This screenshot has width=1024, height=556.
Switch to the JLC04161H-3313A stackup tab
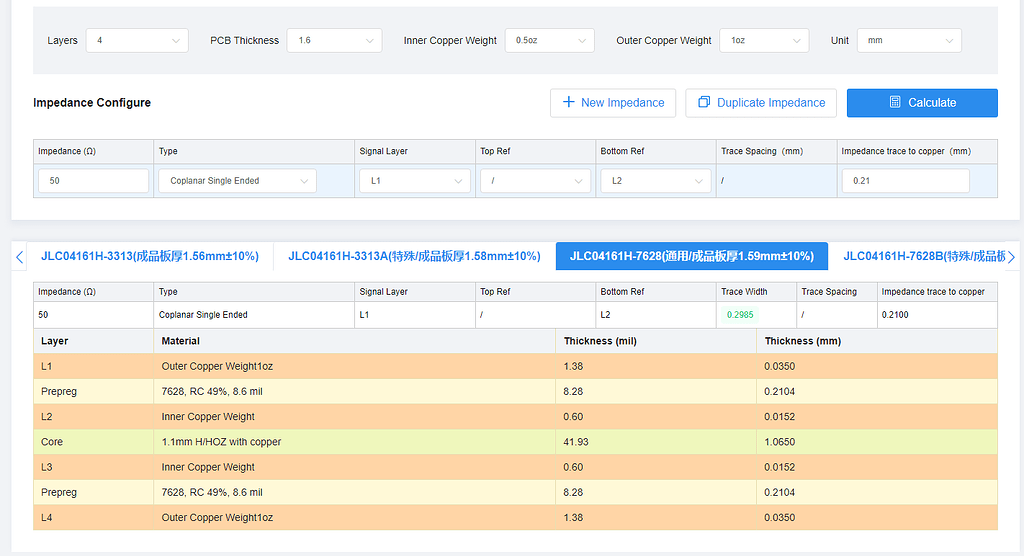click(414, 256)
